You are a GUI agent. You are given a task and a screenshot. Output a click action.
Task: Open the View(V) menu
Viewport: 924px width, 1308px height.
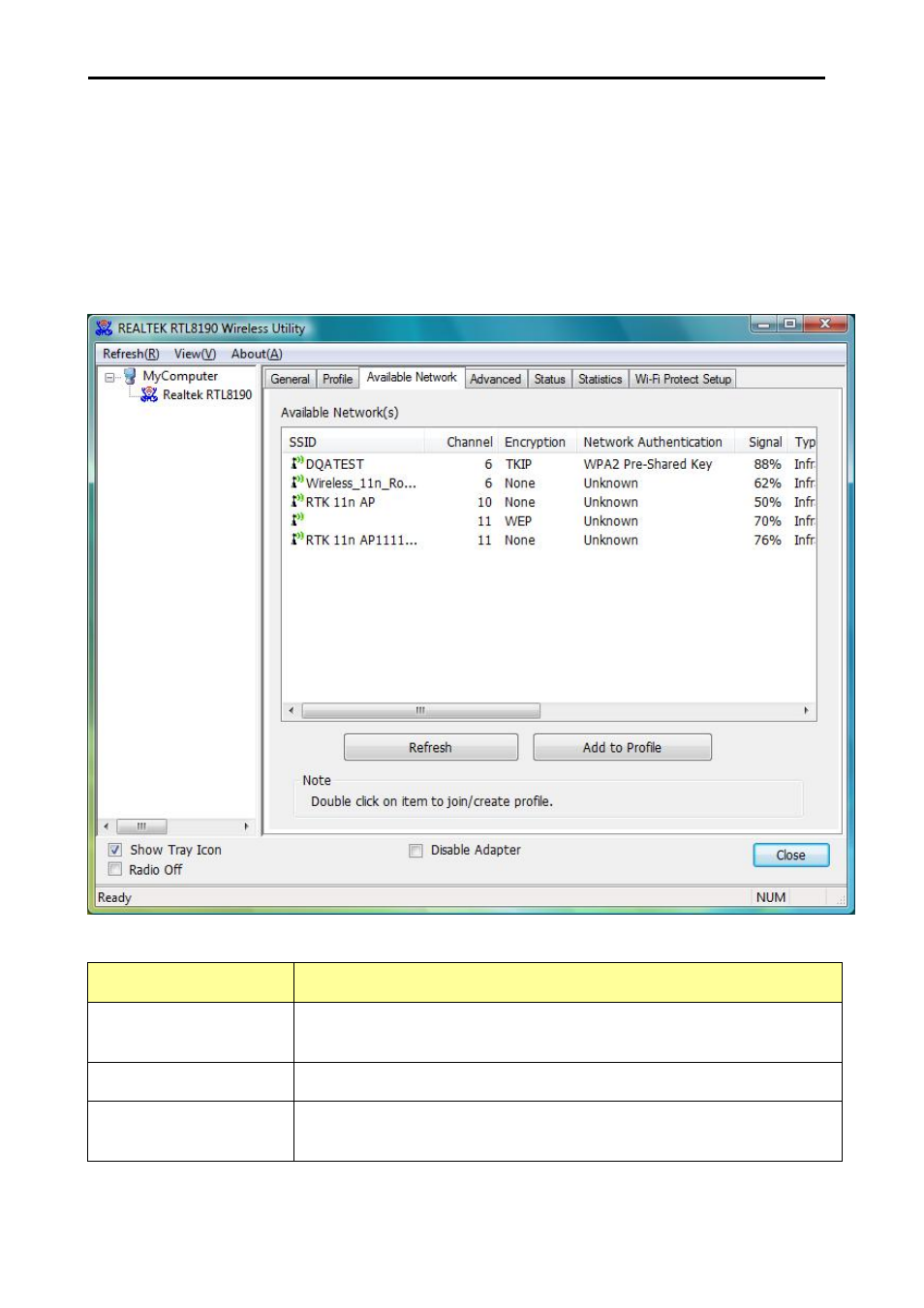point(195,354)
